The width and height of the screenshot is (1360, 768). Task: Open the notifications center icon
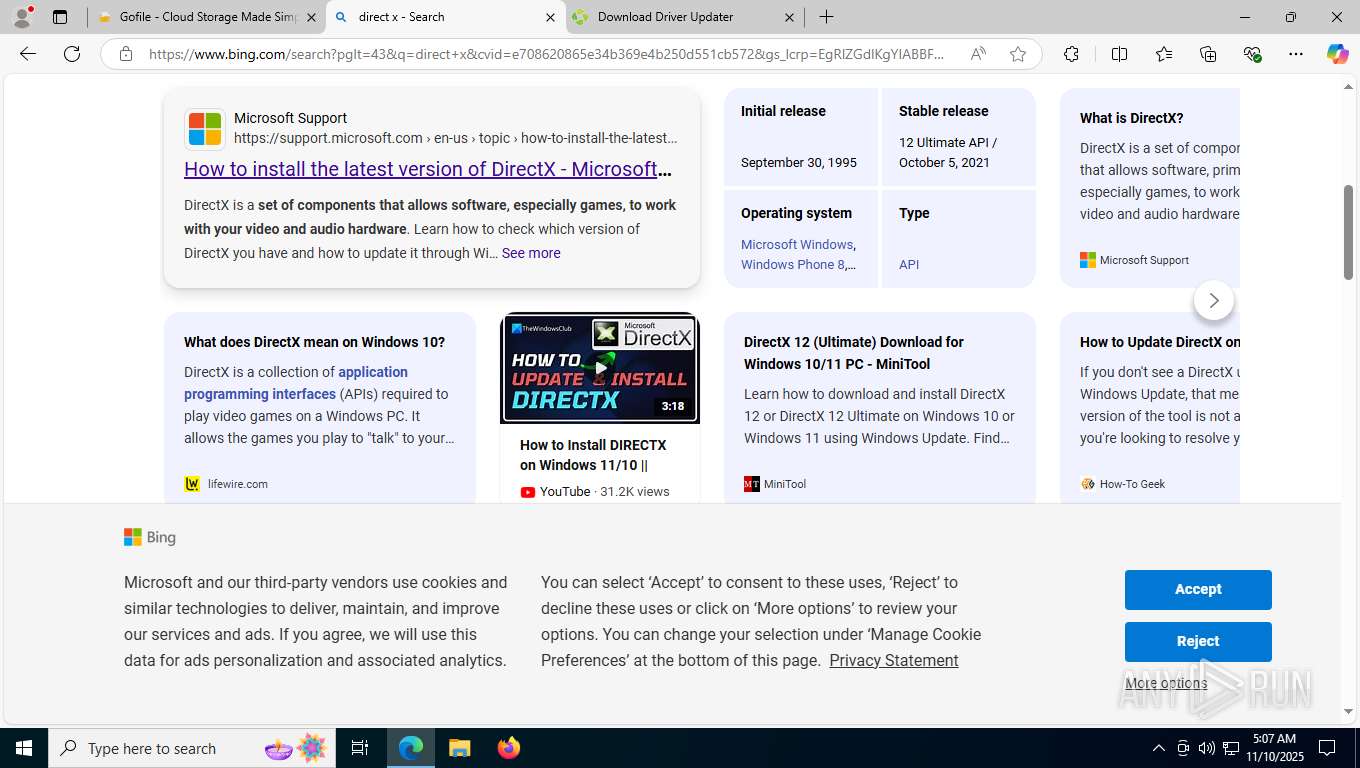(x=1328, y=748)
